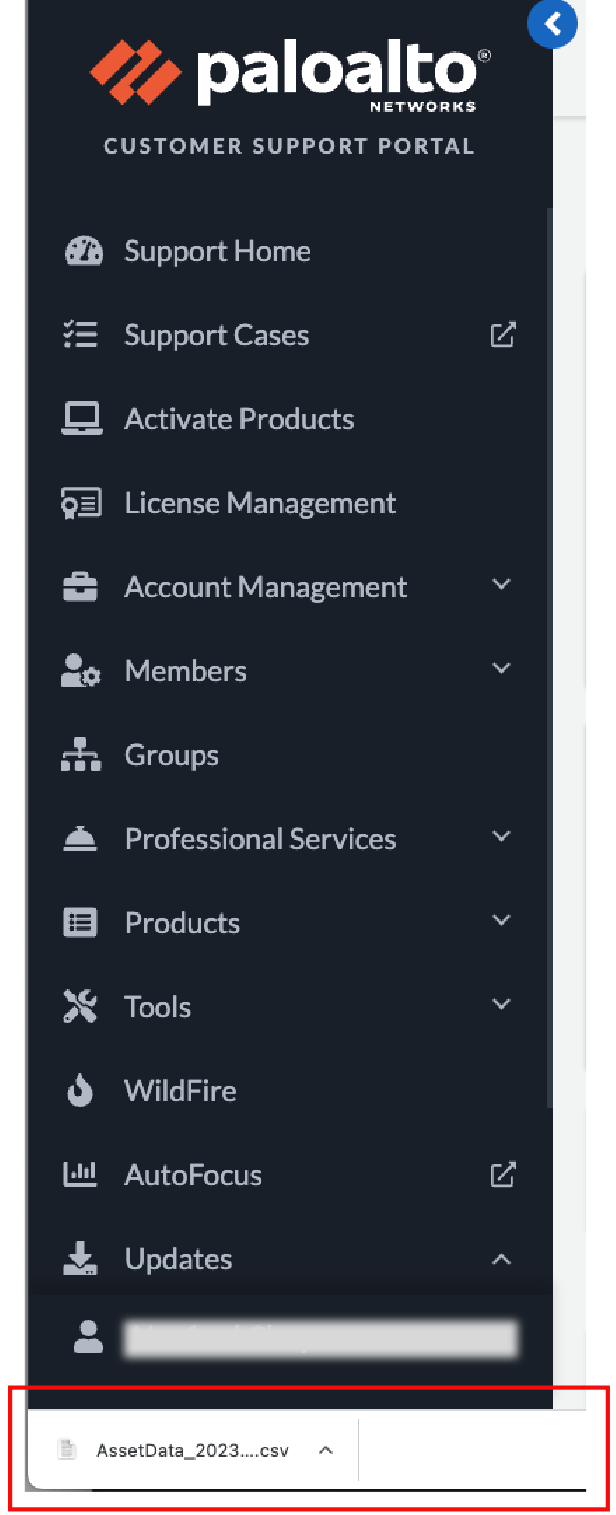Open the AssetData download options arrow
Image resolution: width=616 pixels, height=1515 pixels.
tap(325, 1451)
